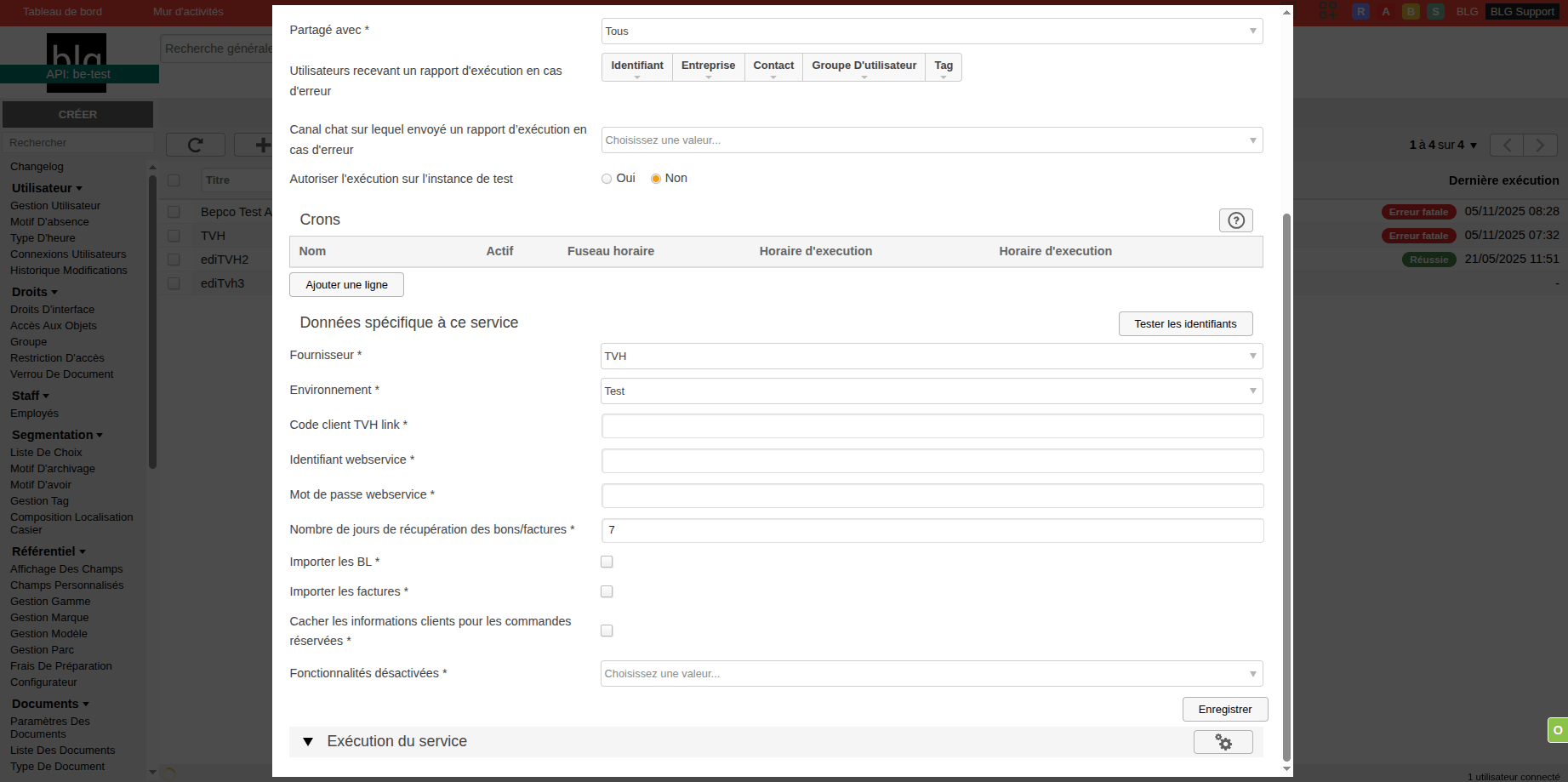
Task: Enable the Importer les BL checkbox
Action: [607, 562]
